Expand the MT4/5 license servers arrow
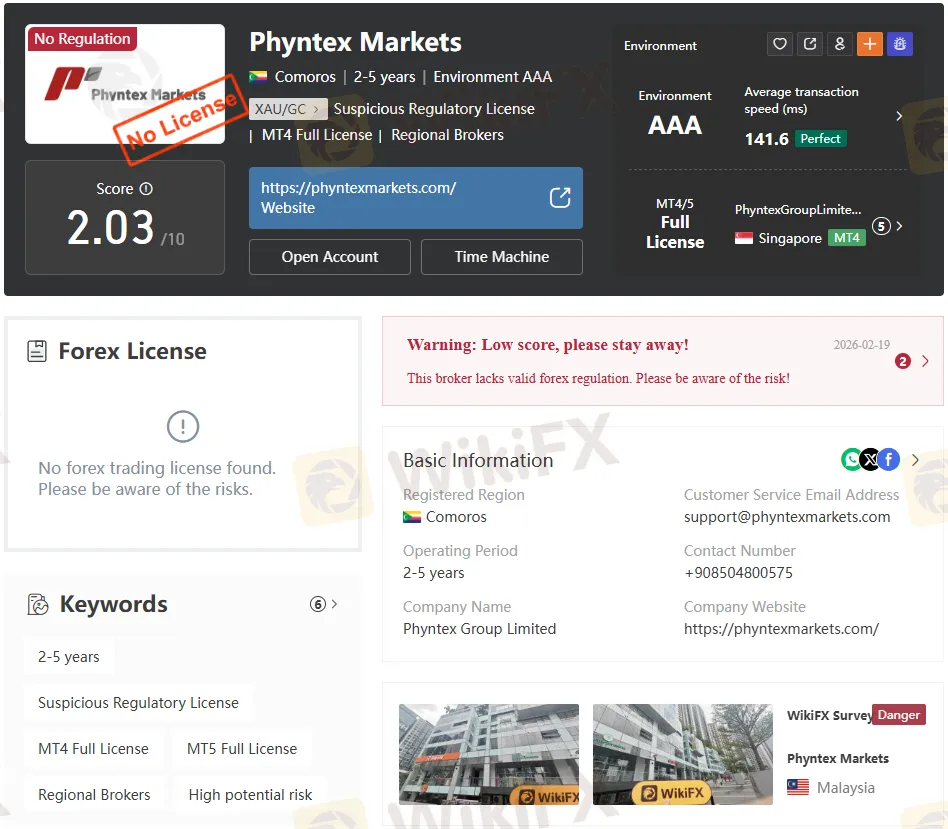 click(899, 226)
